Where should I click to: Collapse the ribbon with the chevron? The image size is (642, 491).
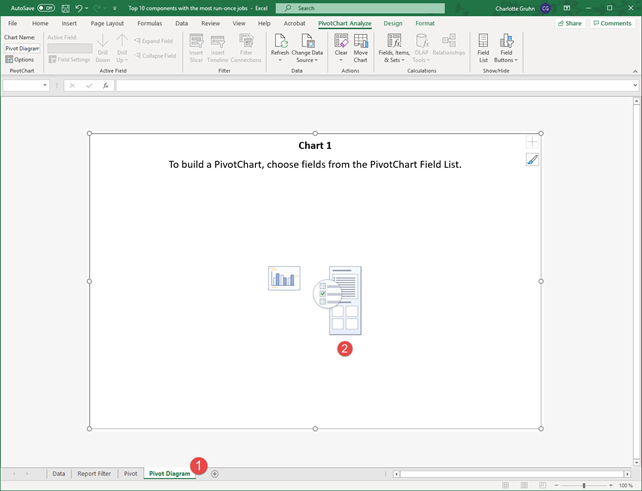coord(635,71)
